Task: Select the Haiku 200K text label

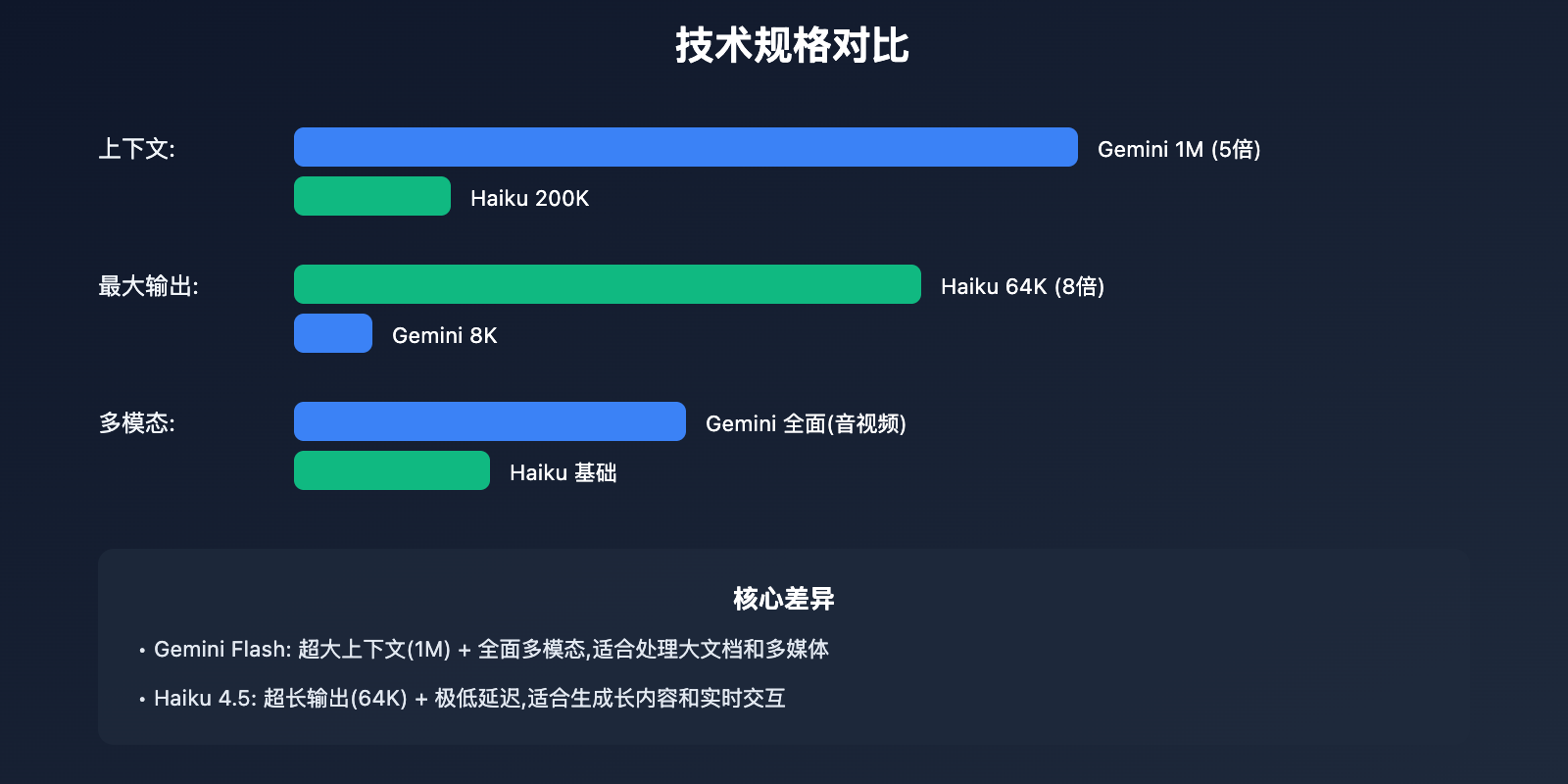Action: [x=529, y=198]
